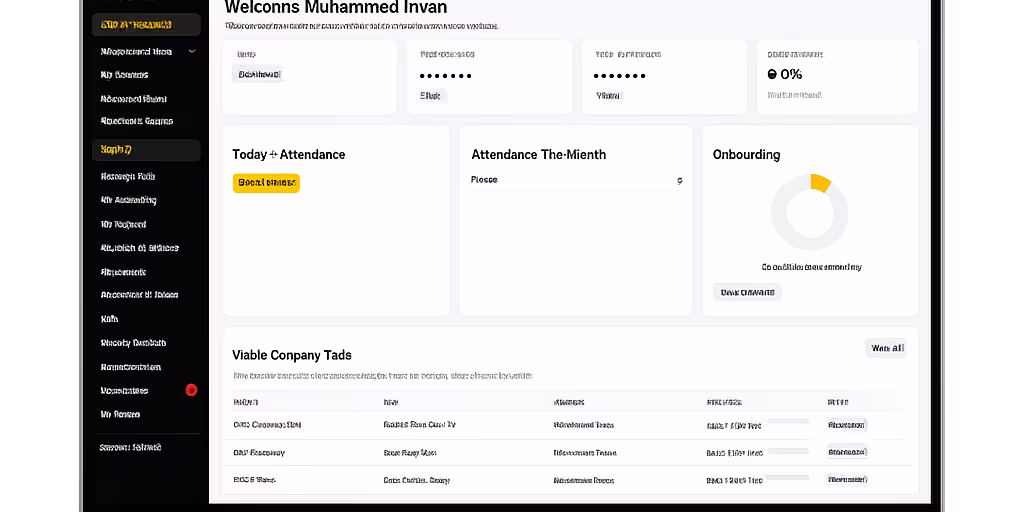Click the red notification badge in the sidebar
This screenshot has width=1024, height=512.
tap(191, 391)
